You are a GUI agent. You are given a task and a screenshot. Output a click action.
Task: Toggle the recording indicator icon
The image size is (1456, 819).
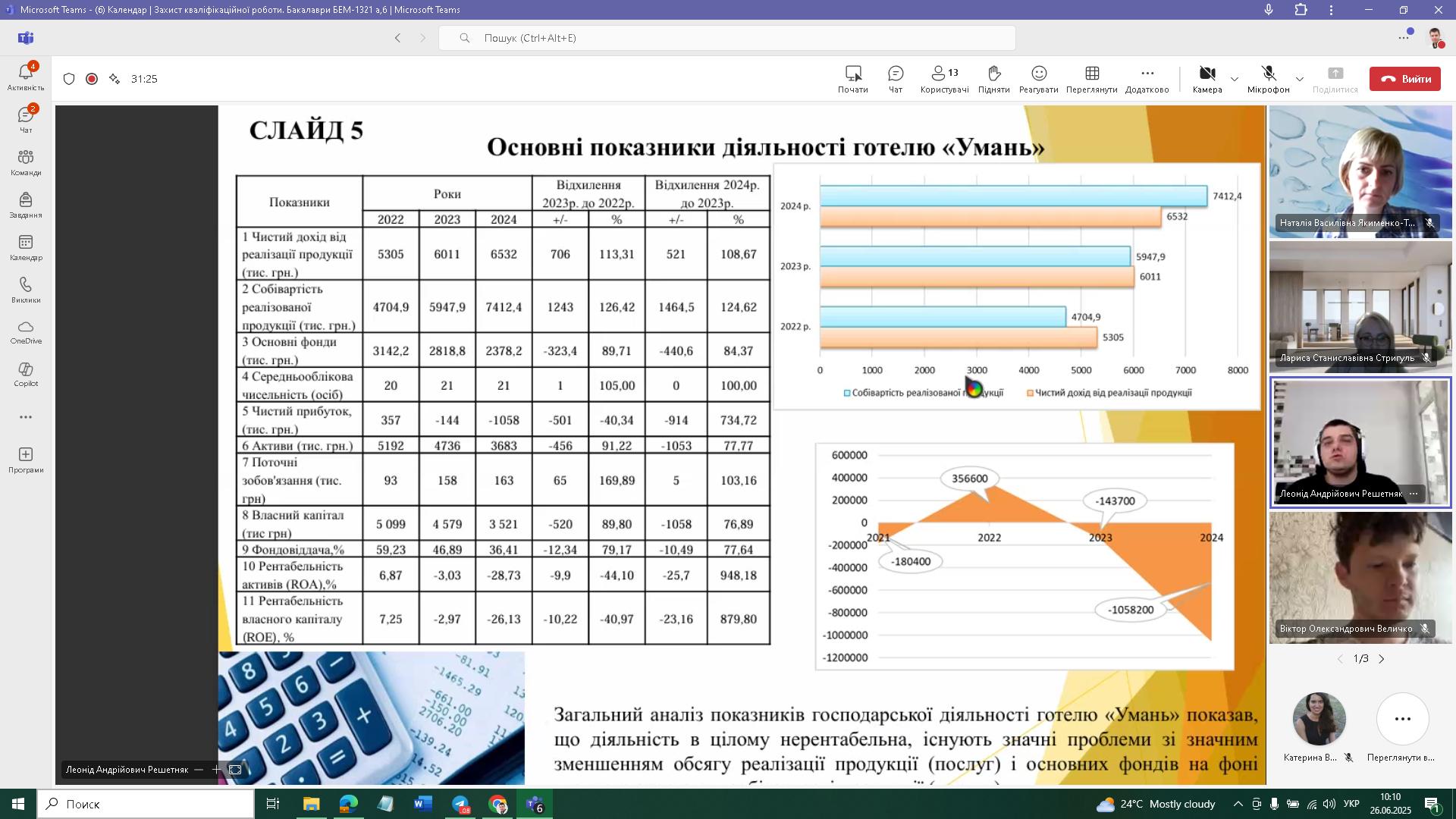(x=92, y=79)
